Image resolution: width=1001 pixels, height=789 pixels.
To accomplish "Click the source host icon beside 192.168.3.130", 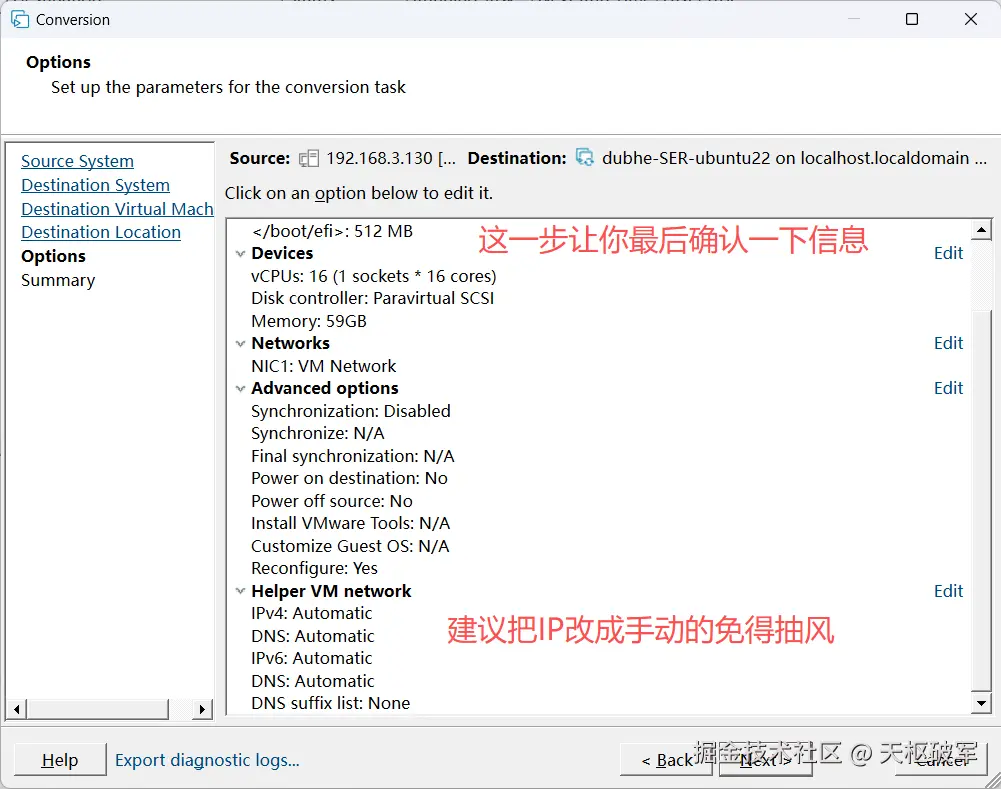I will click(x=309, y=158).
